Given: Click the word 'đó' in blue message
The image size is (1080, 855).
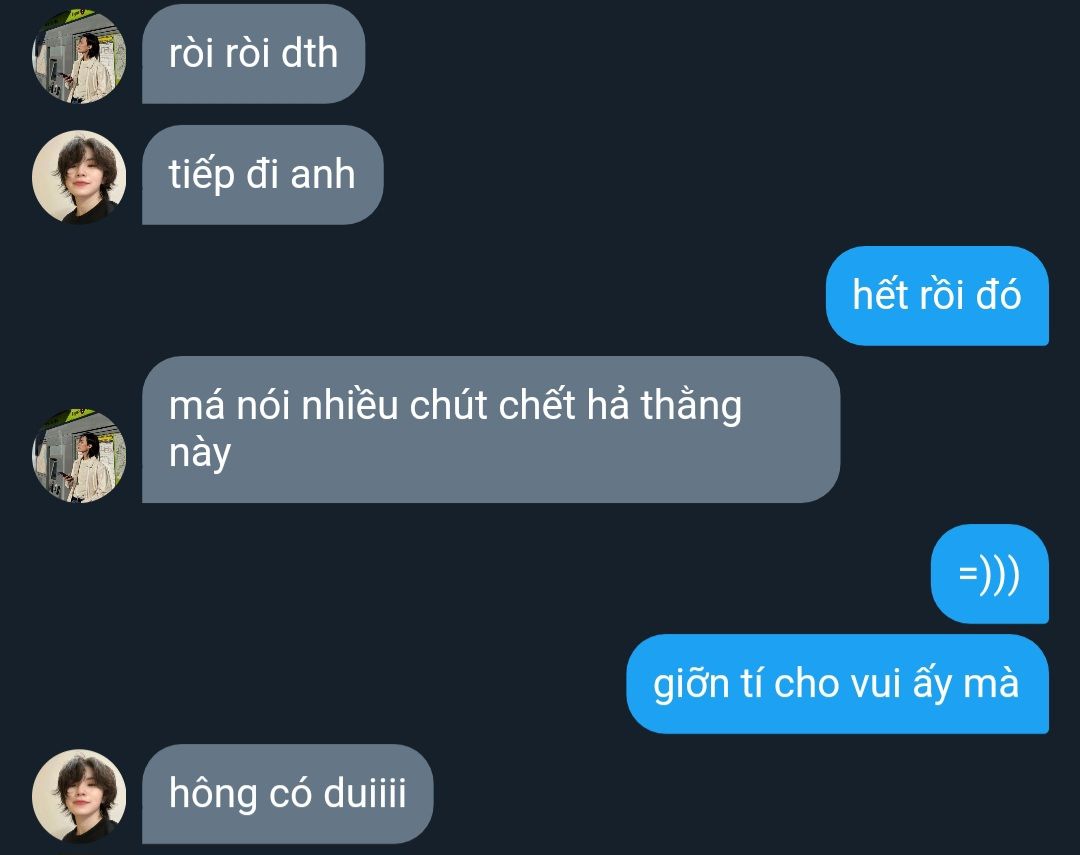Looking at the screenshot, I should [x=999, y=295].
